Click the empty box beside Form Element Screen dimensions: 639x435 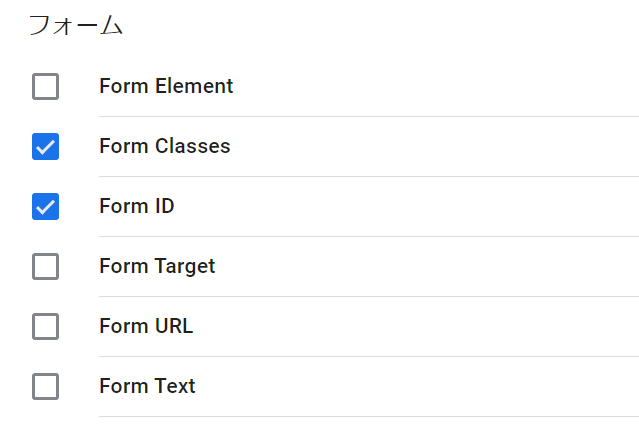point(45,87)
